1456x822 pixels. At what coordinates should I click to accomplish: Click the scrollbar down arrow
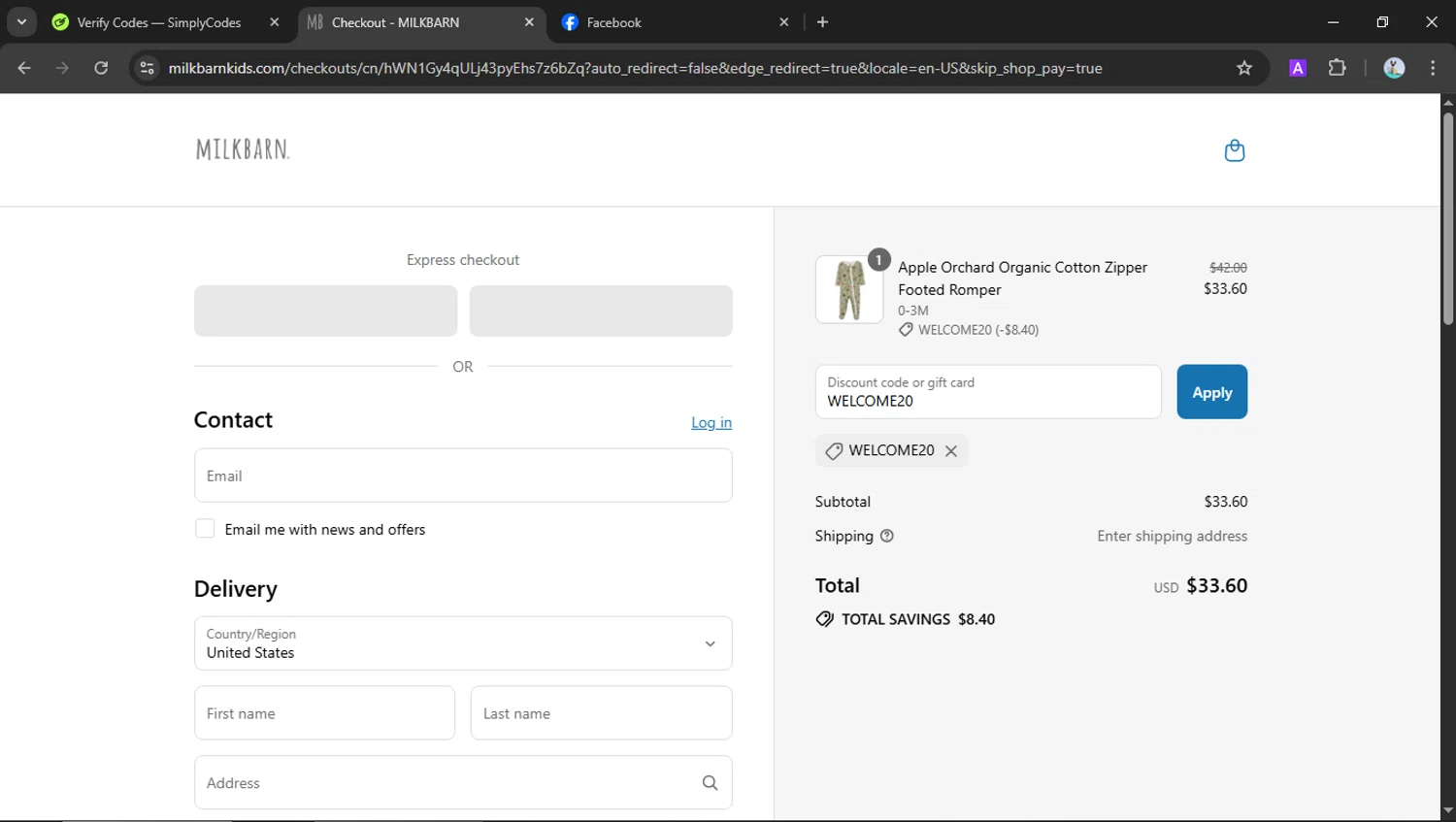click(1447, 810)
